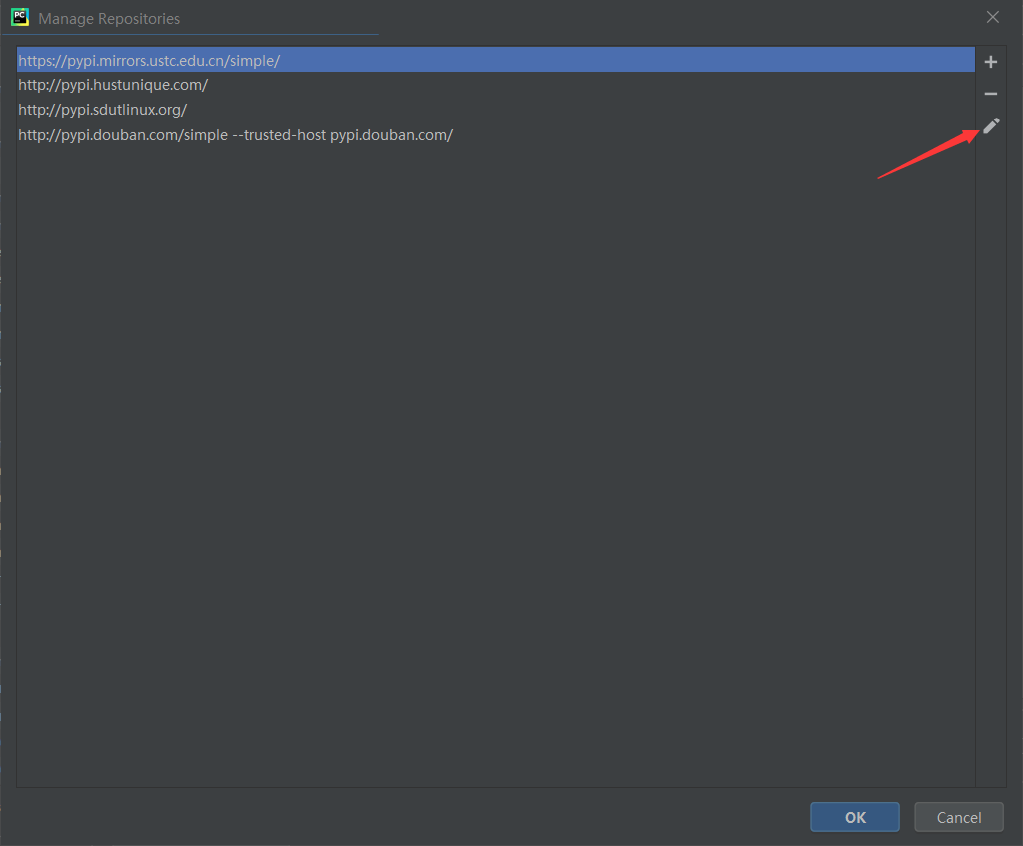Select the pypi.hustunique.com repository entry

(x=113, y=85)
